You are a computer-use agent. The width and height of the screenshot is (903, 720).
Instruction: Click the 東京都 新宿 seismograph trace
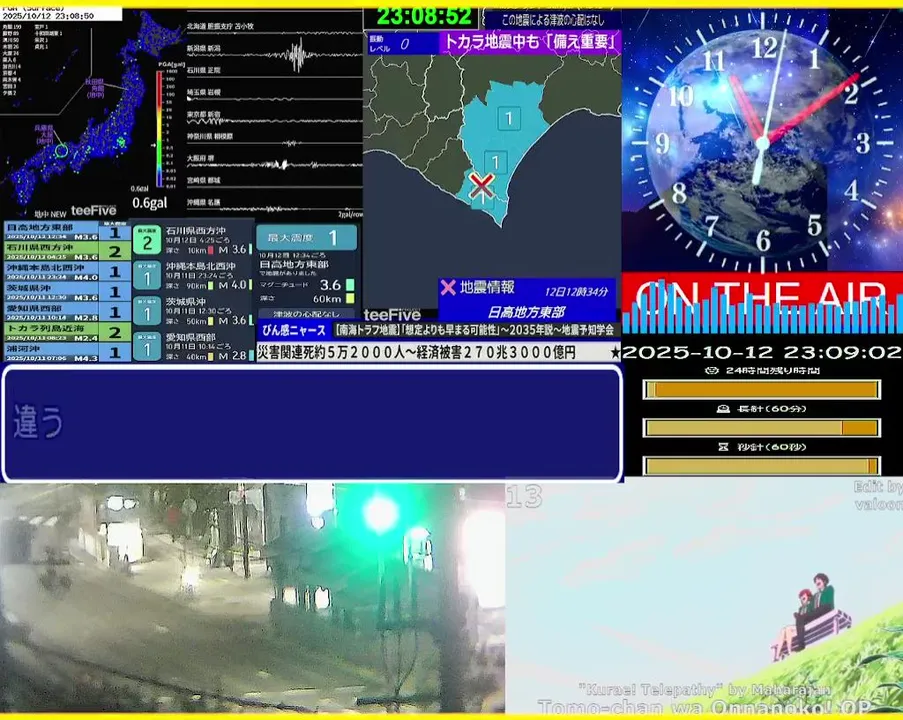[x=274, y=120]
